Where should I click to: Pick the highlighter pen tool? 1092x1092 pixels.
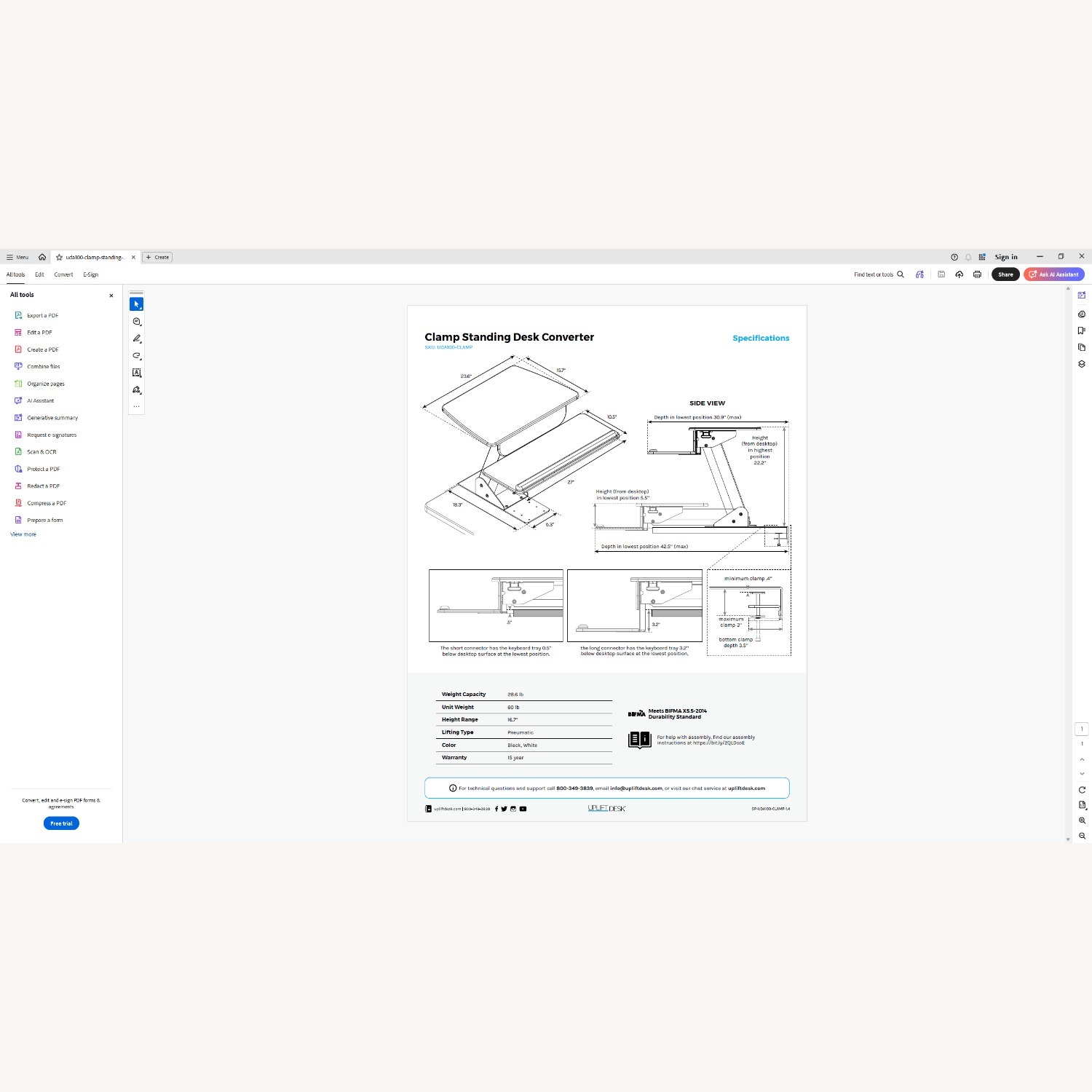pos(136,339)
